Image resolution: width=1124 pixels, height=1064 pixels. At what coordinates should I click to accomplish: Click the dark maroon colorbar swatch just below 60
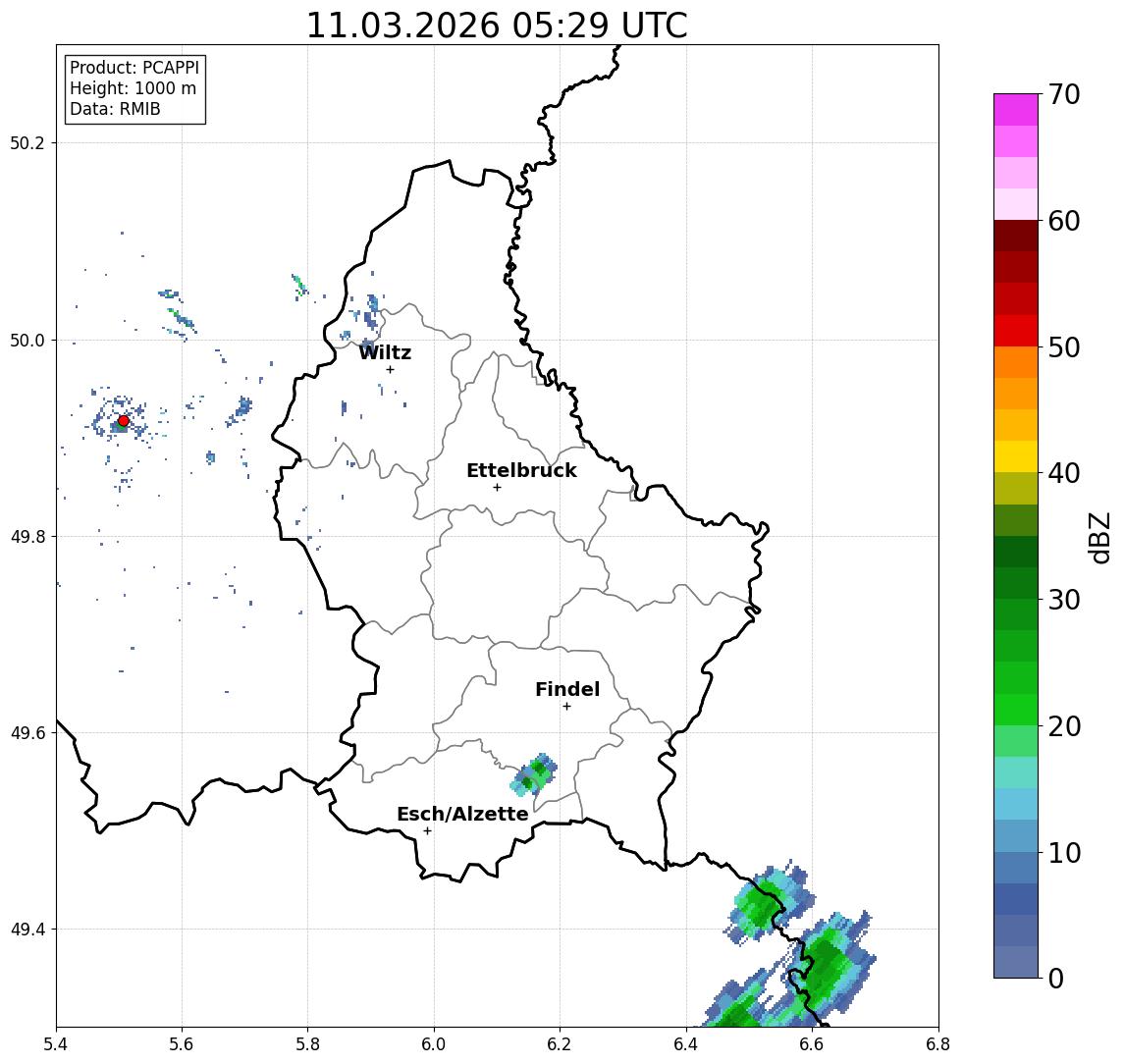1016,236
